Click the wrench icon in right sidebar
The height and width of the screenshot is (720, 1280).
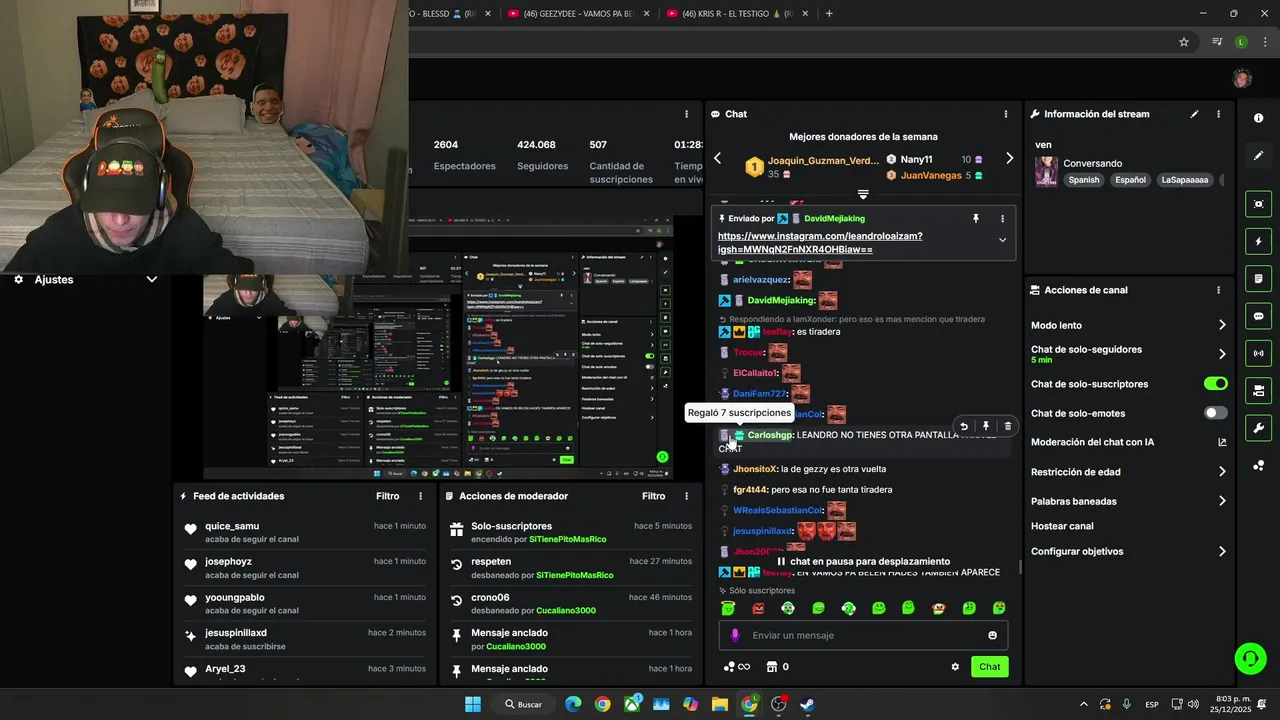point(1258,428)
